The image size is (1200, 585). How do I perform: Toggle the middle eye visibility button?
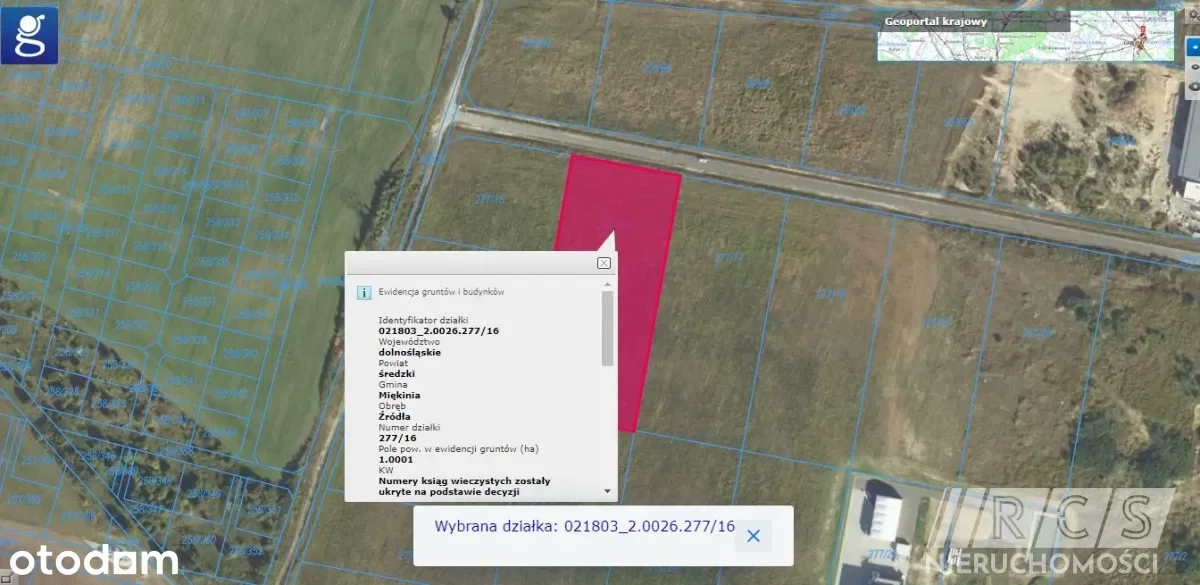[x=1192, y=68]
